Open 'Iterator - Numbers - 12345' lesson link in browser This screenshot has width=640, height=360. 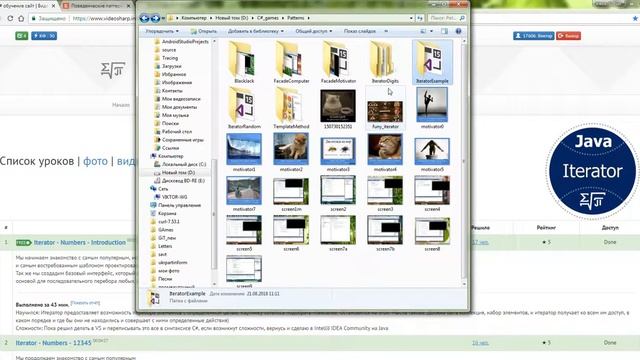[x=53, y=343]
